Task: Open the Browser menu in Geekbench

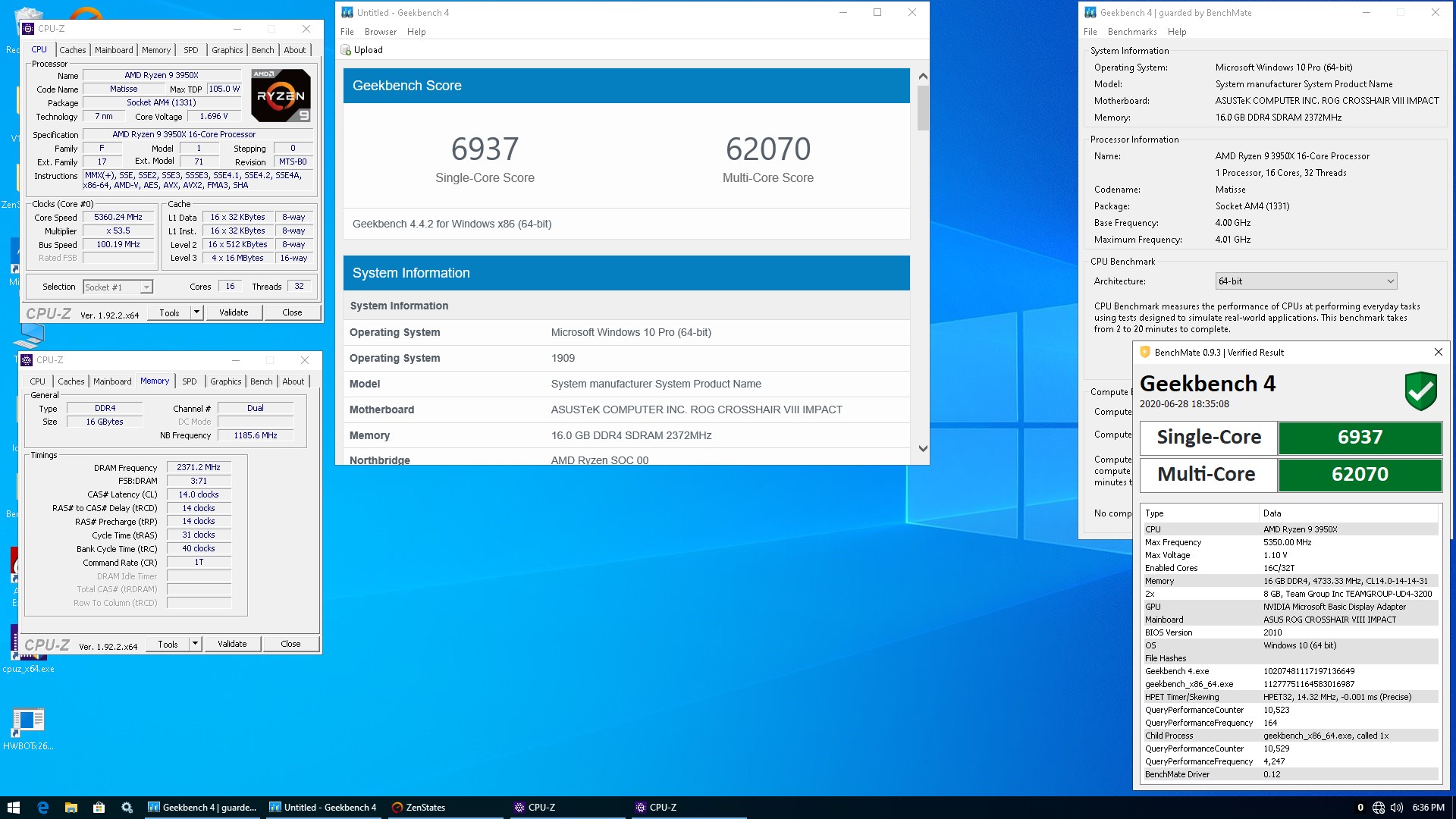Action: (381, 32)
